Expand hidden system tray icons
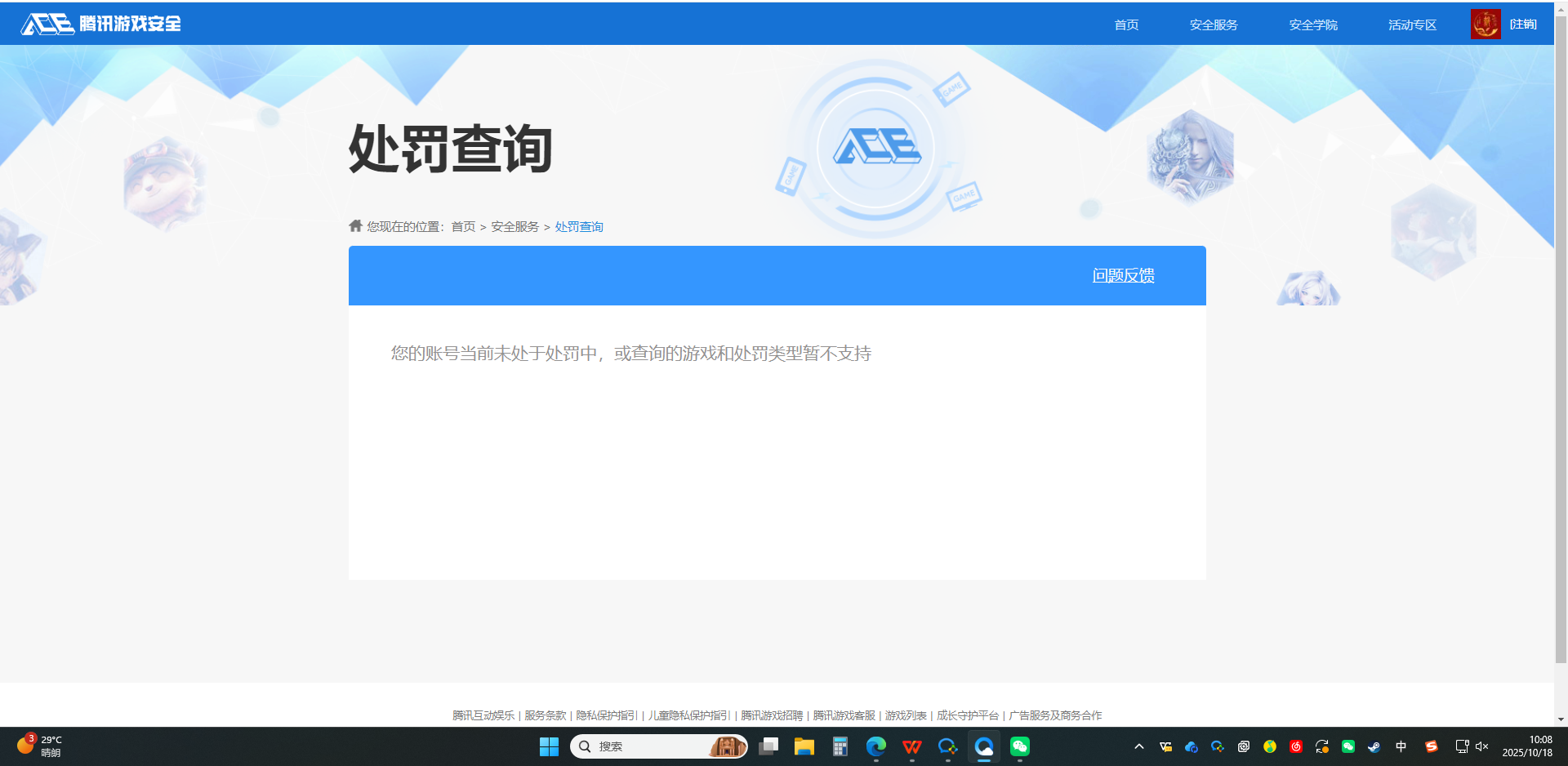Viewport: 1568px width, 766px height. [x=1138, y=746]
